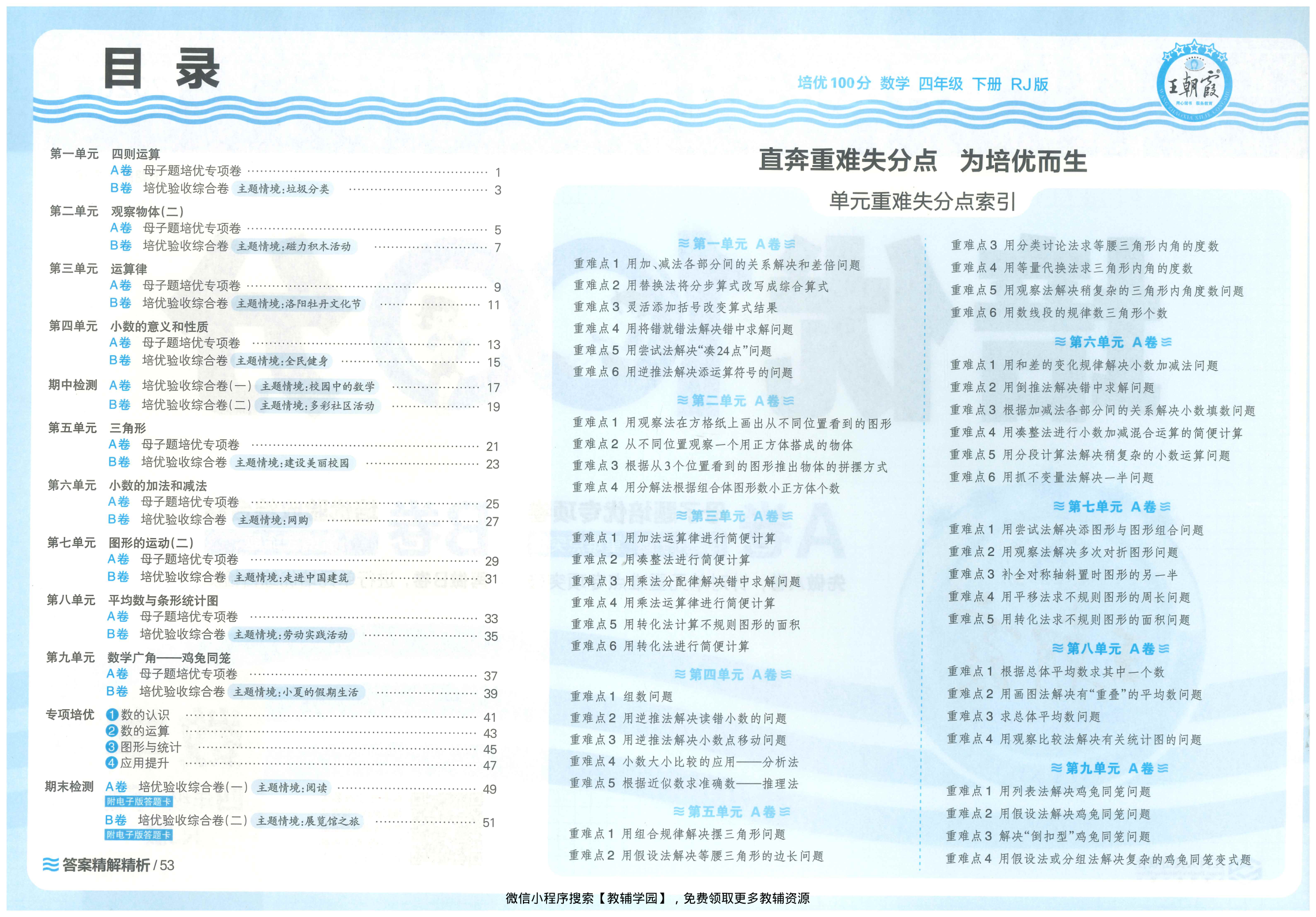Viewport: 1316px width, 917px height.
Task: Click 重难点3 求总体平均数问题
Action: 1024,717
